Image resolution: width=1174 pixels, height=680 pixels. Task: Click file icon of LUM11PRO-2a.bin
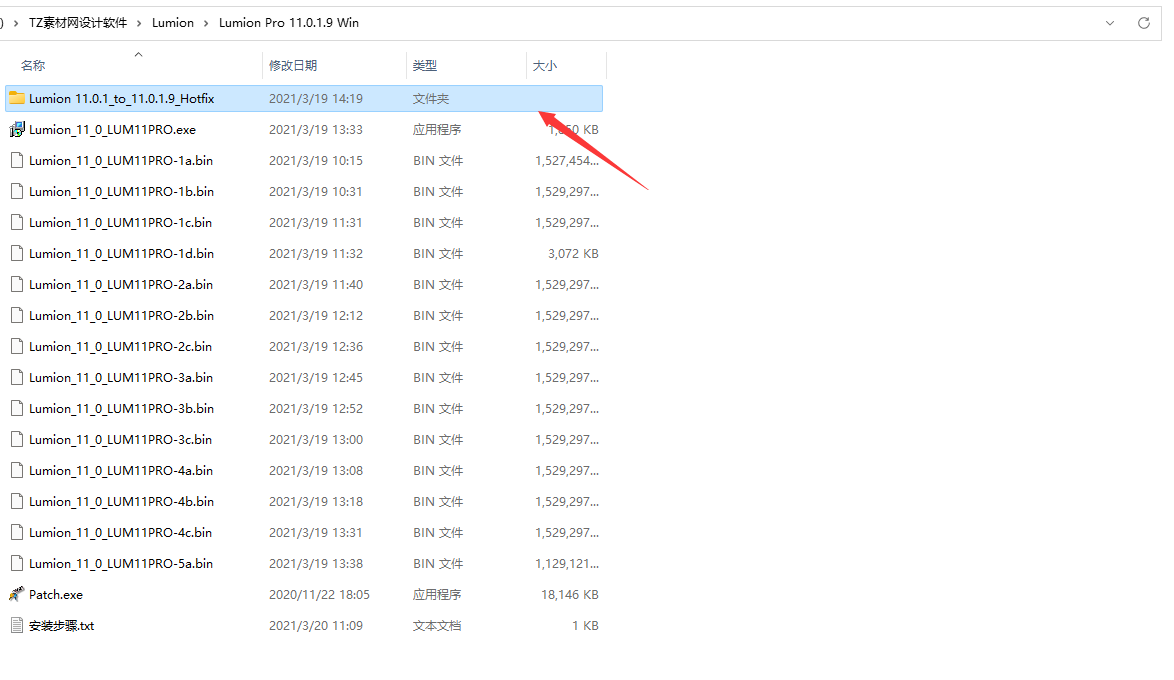(x=16, y=285)
